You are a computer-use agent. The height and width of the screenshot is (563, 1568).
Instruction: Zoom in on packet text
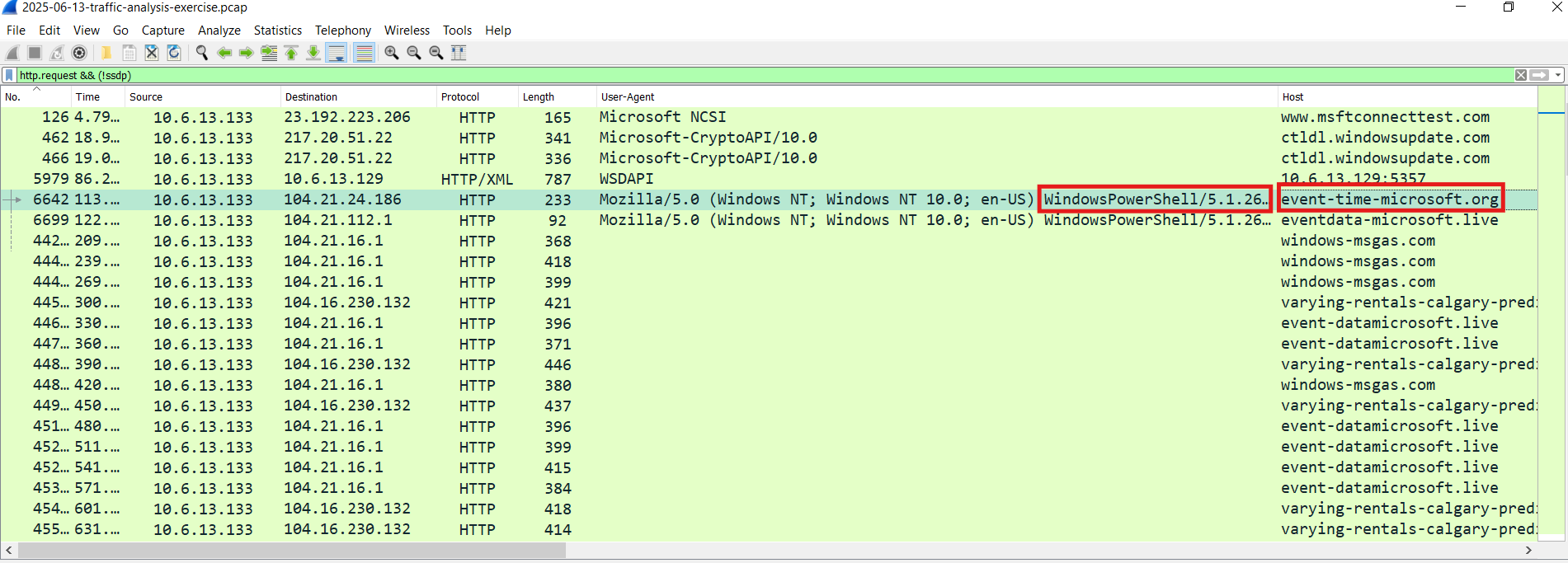pyautogui.click(x=392, y=53)
